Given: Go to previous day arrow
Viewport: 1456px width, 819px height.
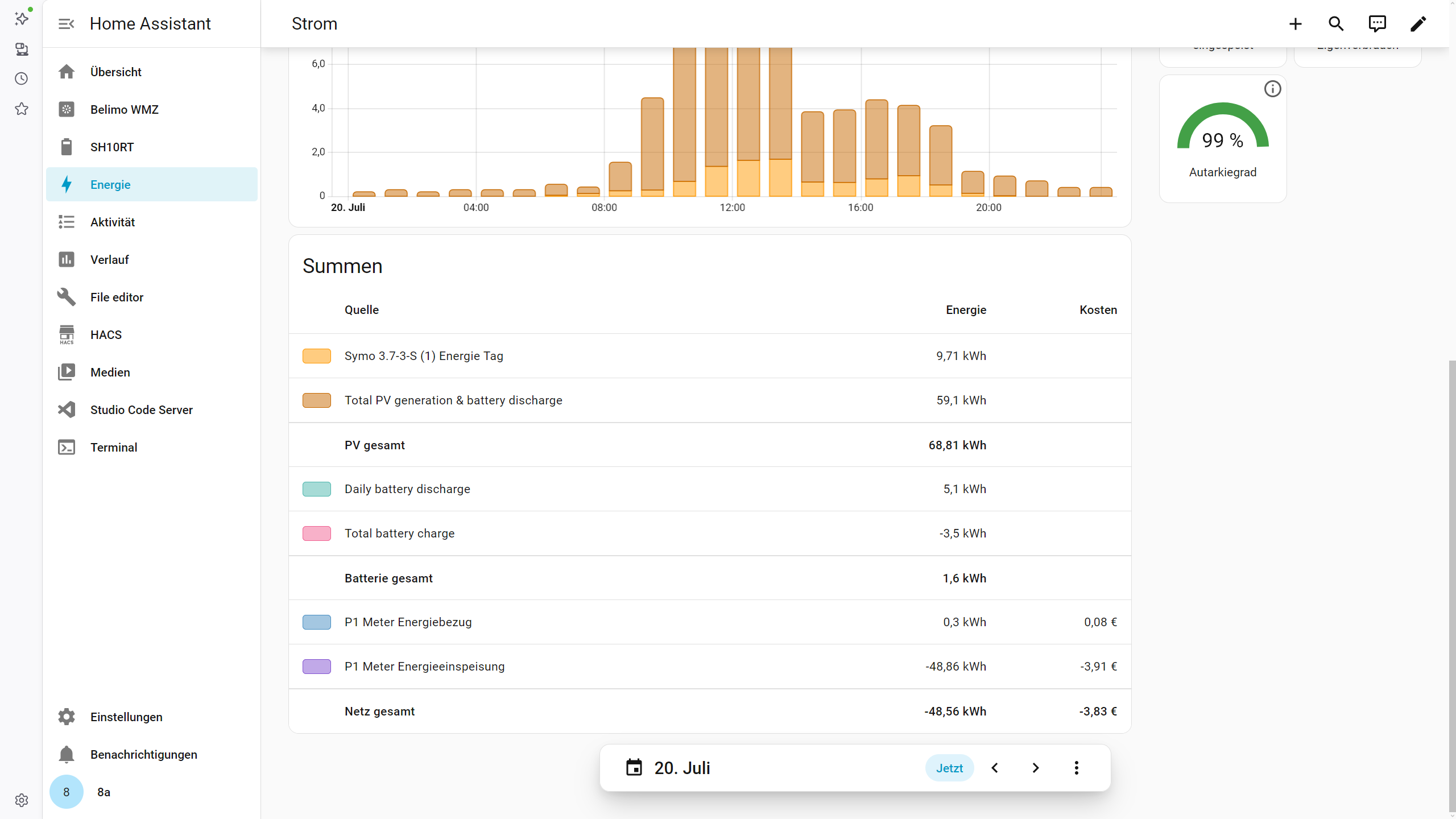Looking at the screenshot, I should [995, 768].
